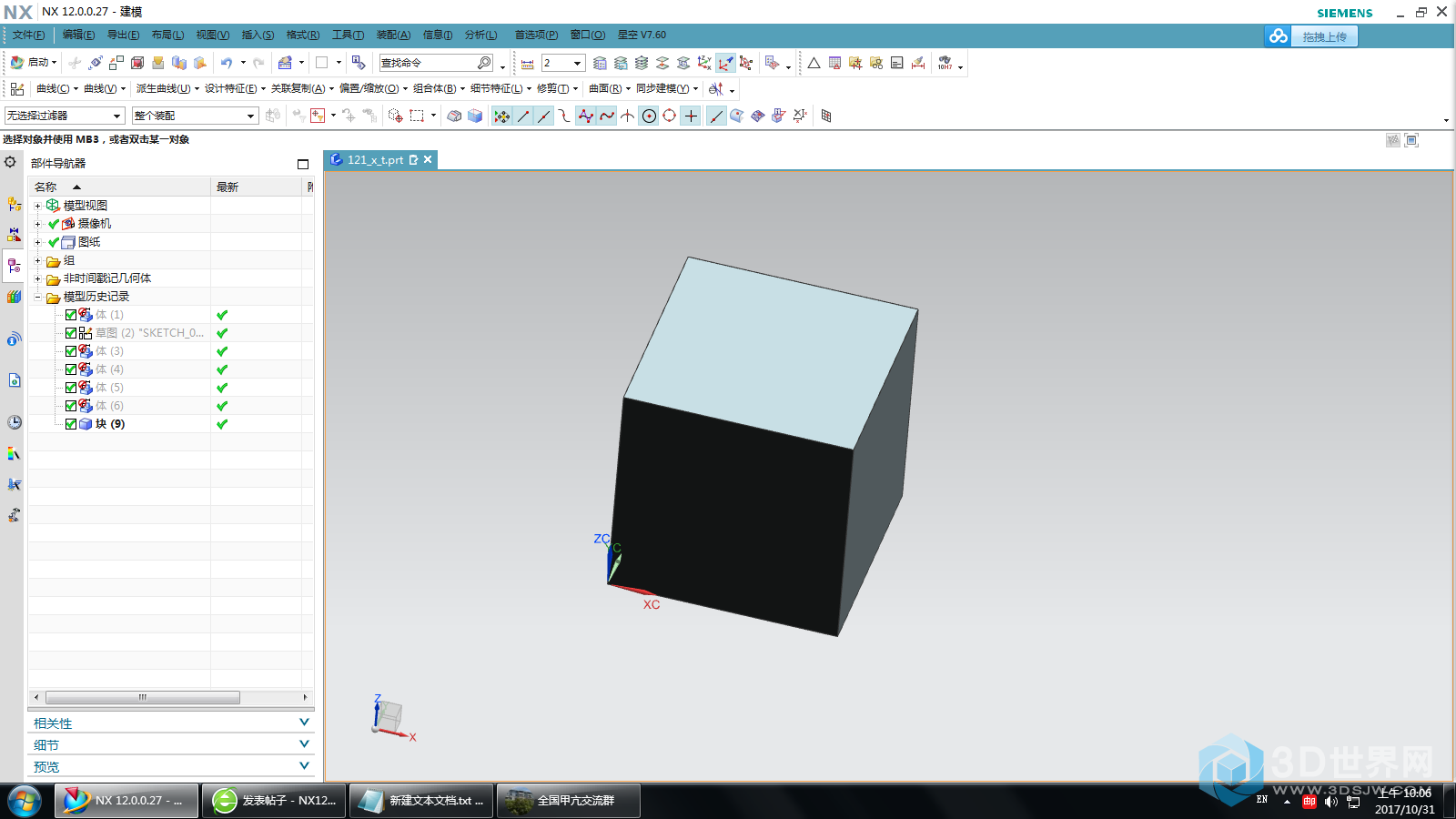The width and height of the screenshot is (1456, 819).
Task: Click the navigator scrollbar right arrow
Action: click(x=305, y=697)
